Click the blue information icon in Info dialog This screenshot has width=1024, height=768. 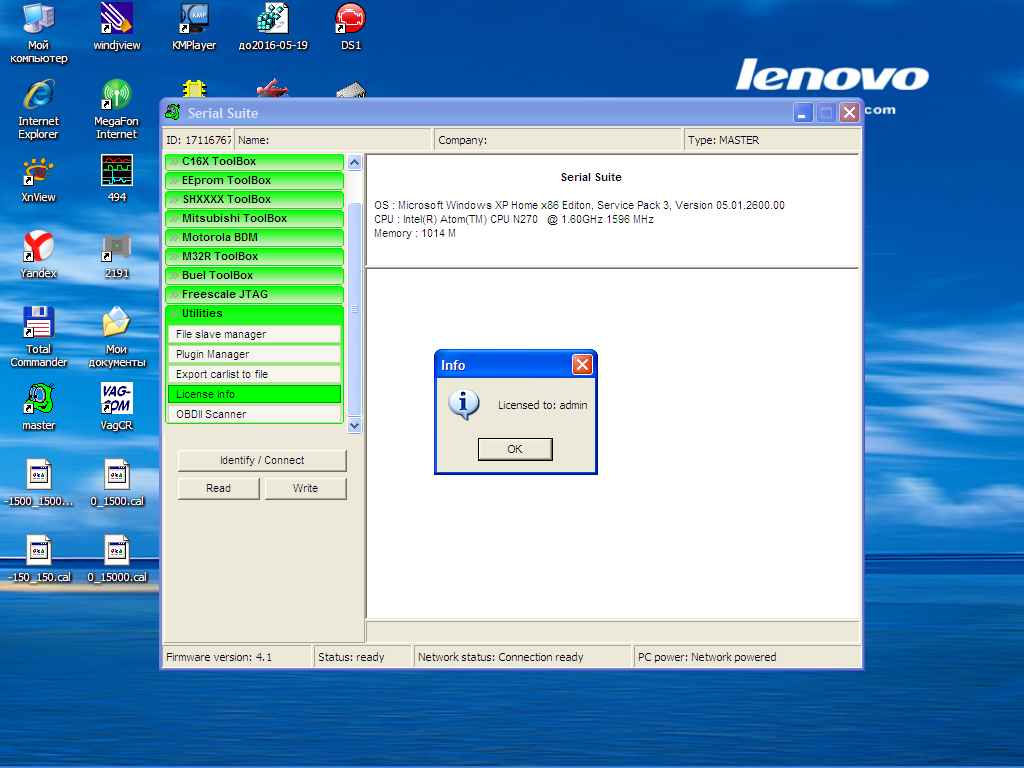[464, 405]
